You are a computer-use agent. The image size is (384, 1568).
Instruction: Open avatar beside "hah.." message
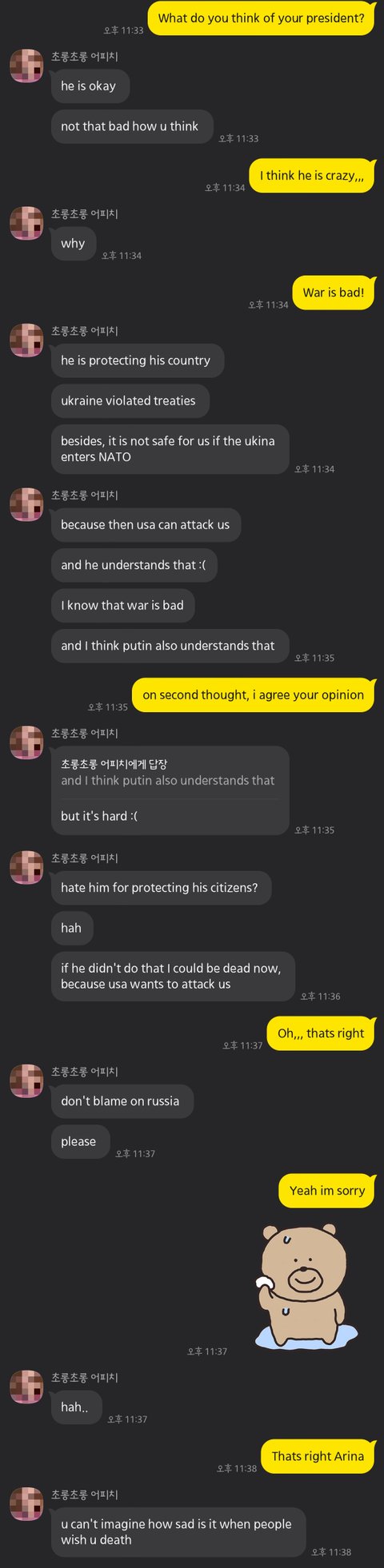pyautogui.click(x=26, y=1387)
